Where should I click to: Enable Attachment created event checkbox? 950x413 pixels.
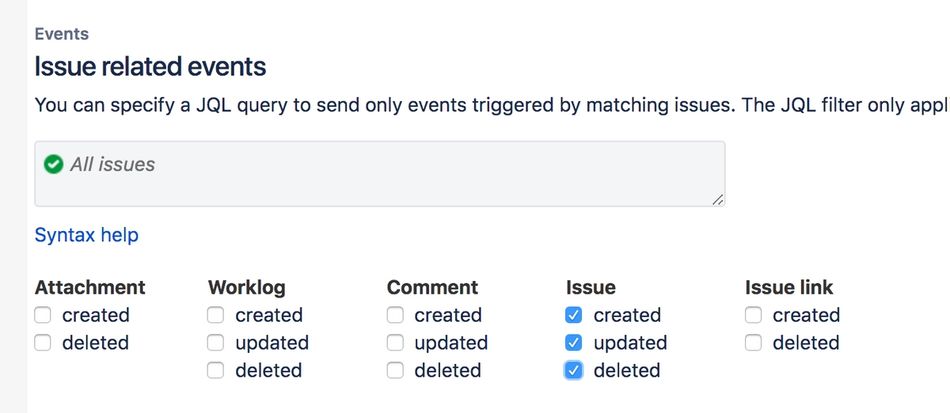(x=42, y=315)
